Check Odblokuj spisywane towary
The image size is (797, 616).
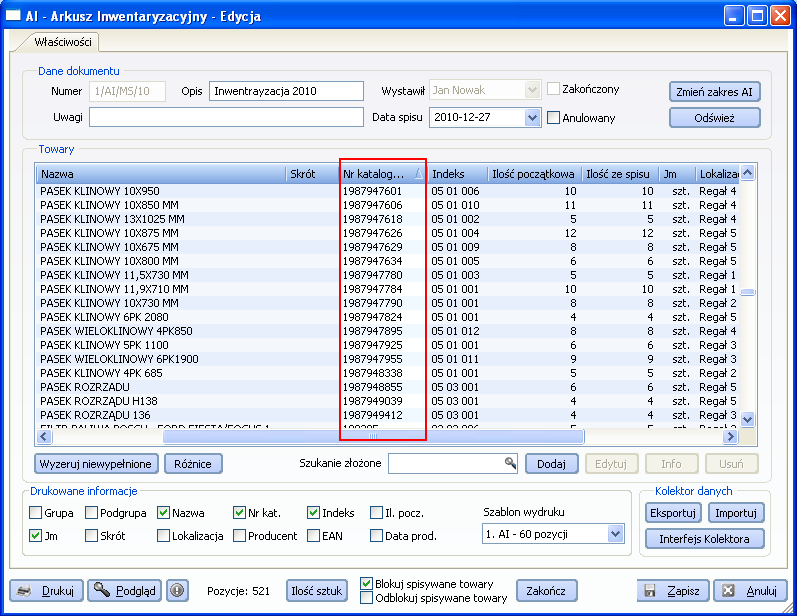[x=366, y=598]
